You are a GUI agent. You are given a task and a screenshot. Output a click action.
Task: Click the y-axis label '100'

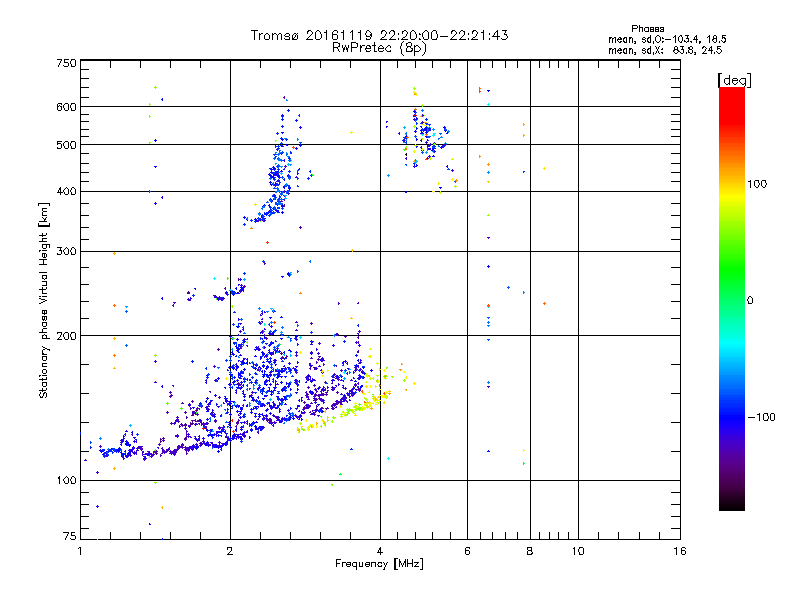pos(66,481)
